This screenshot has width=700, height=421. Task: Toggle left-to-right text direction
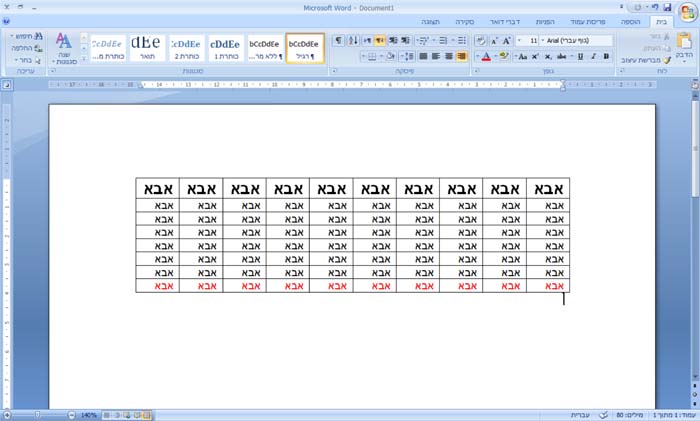tap(367, 41)
